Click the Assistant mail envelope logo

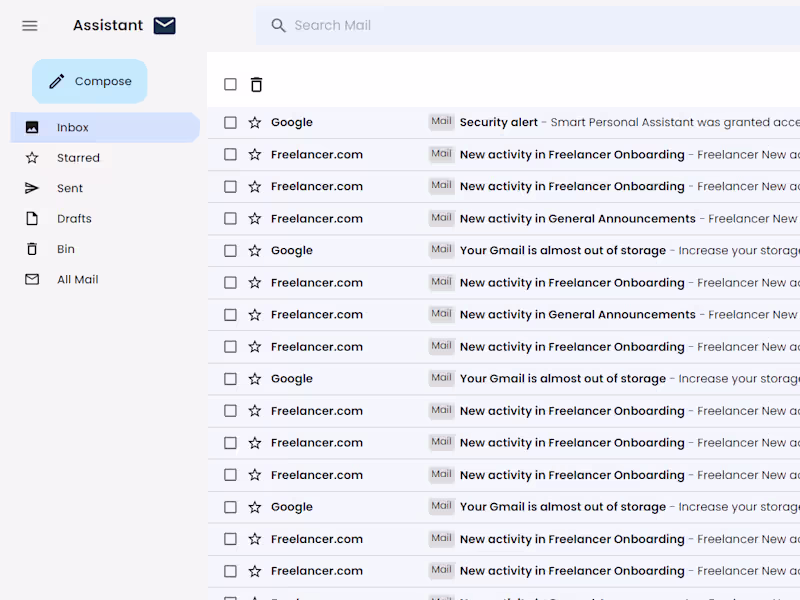point(164,26)
